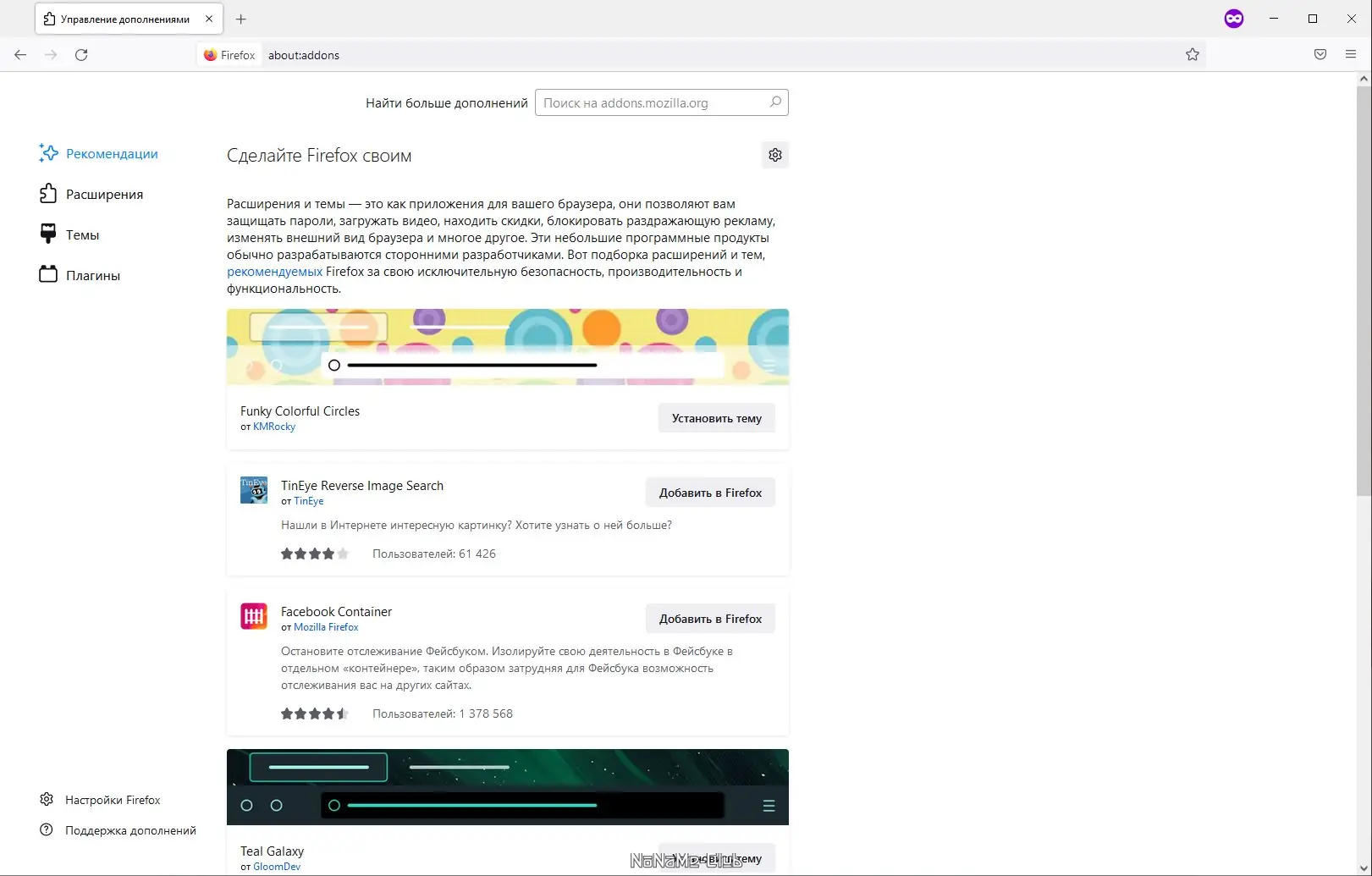This screenshot has height=876, width=1372.
Task: Click the Funky Colorful Circles theme preview
Action: point(508,347)
